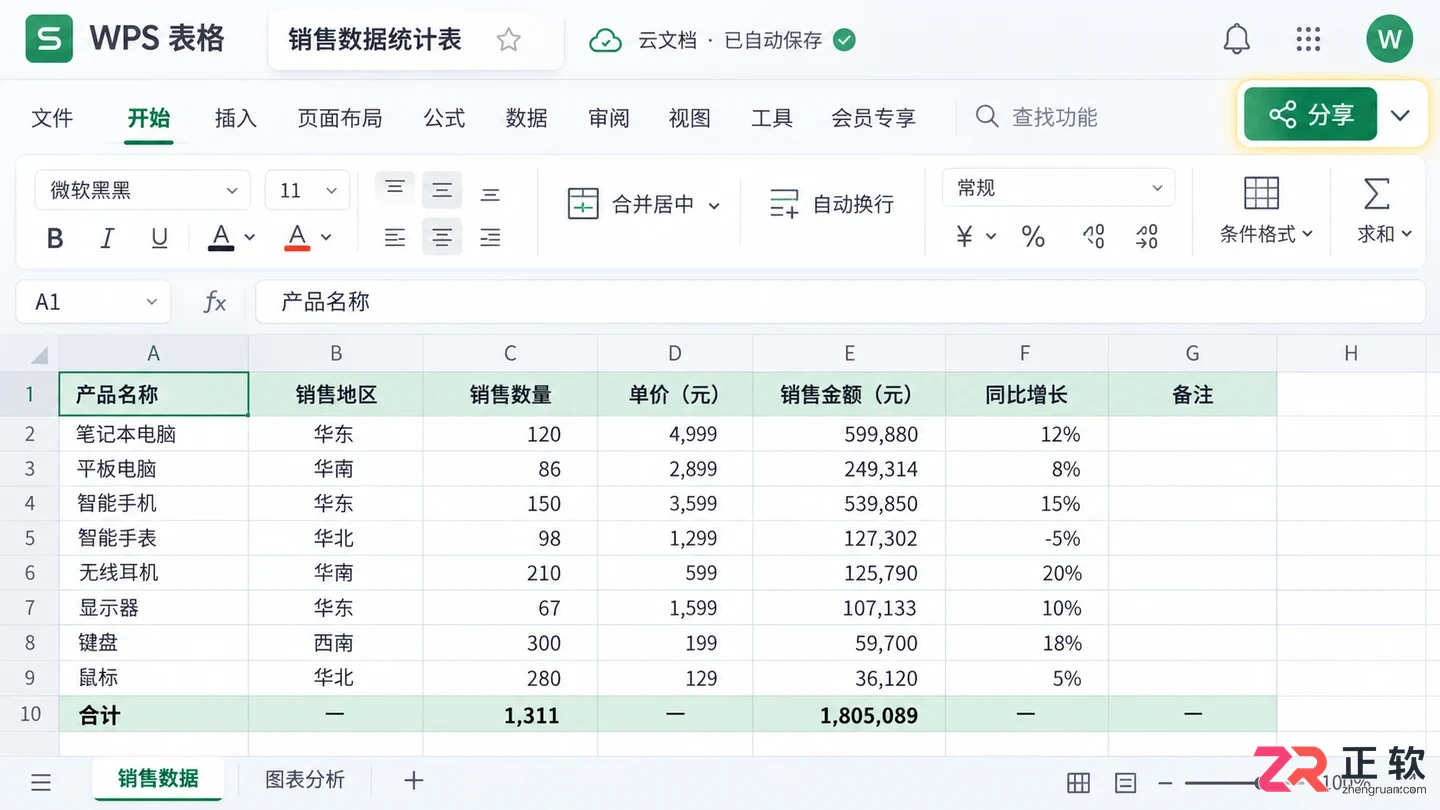Toggle top vertical align button
This screenshot has height=810, width=1440.
click(395, 187)
